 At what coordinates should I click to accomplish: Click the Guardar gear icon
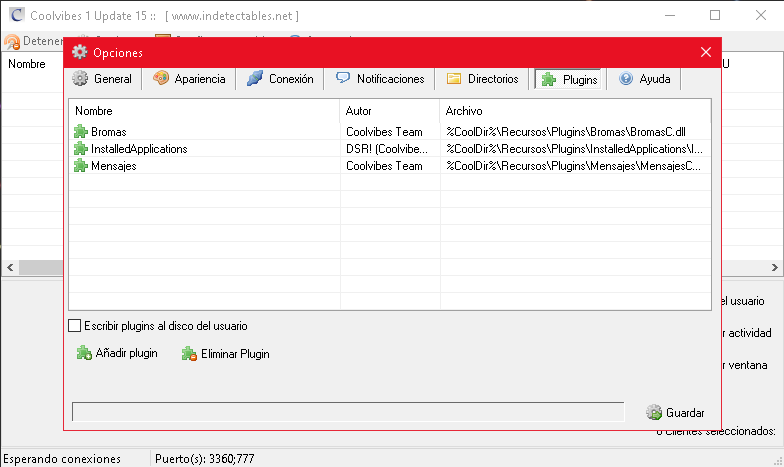pyautogui.click(x=654, y=412)
